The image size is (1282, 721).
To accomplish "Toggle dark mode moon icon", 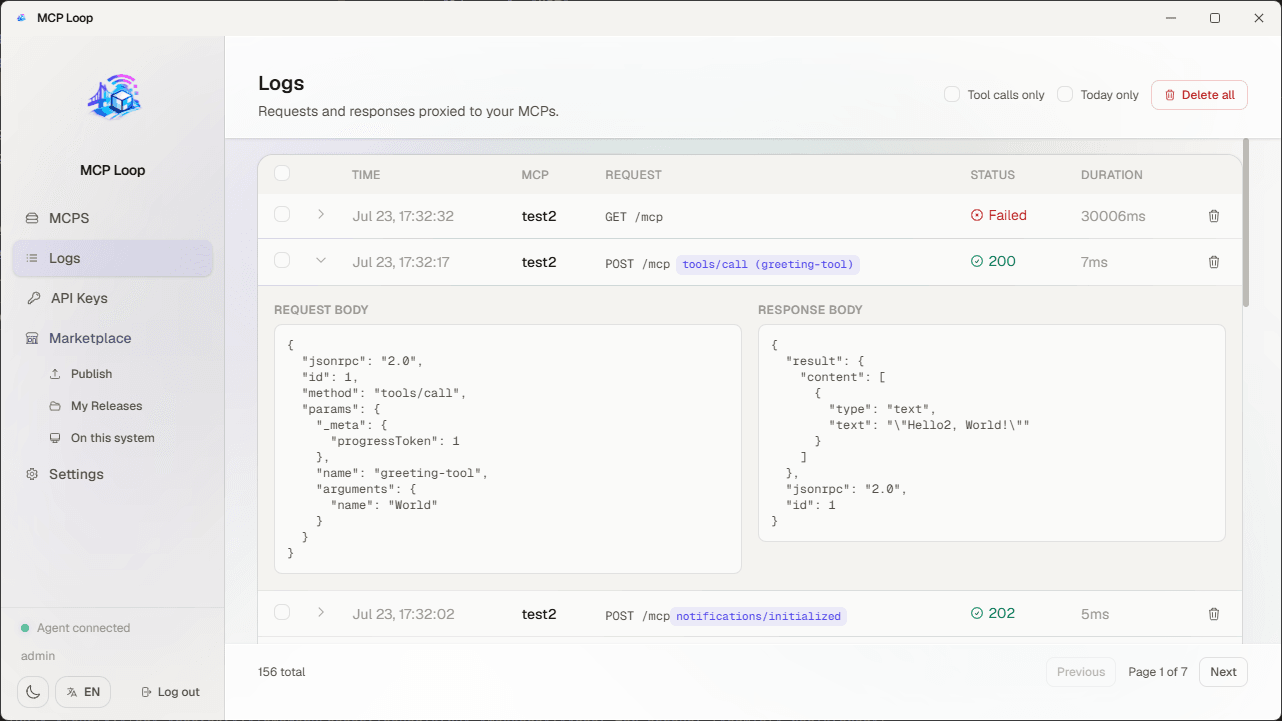I will (33, 692).
